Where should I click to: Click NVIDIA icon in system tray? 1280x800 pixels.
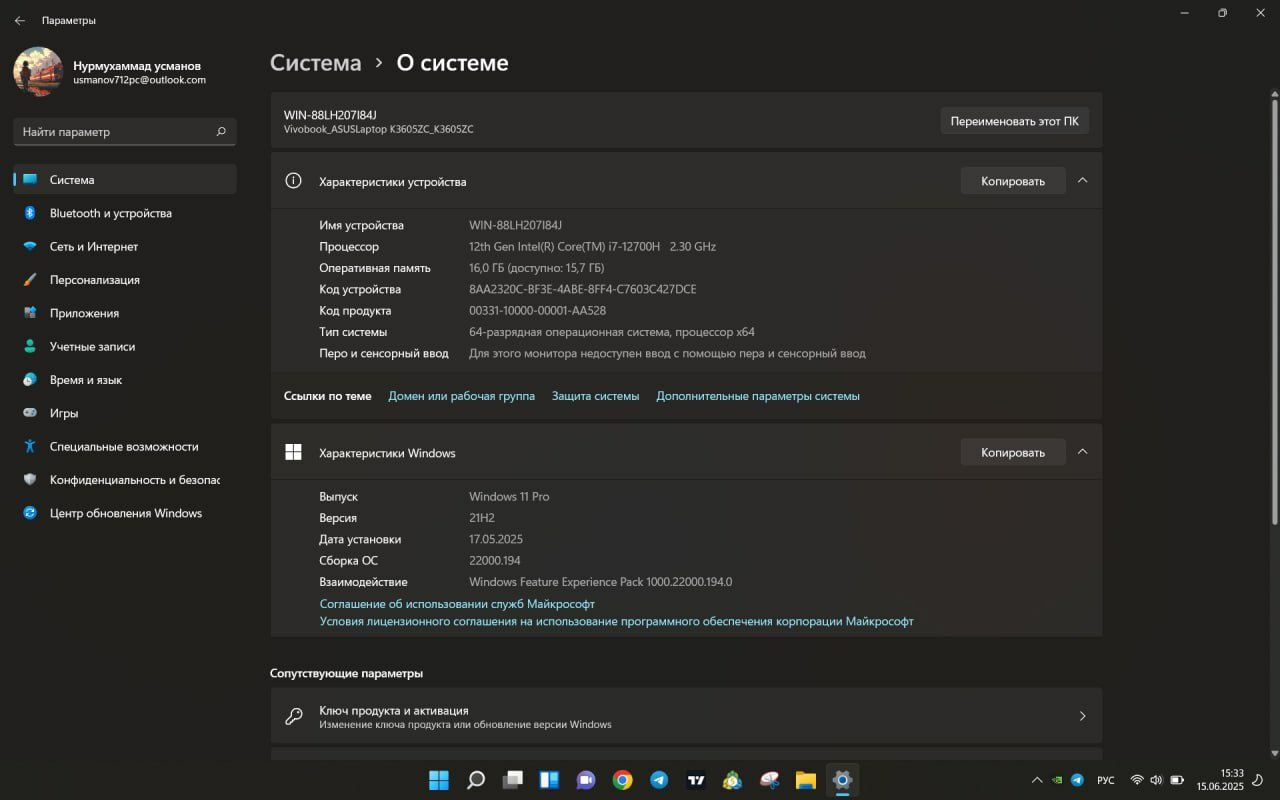(1057, 780)
